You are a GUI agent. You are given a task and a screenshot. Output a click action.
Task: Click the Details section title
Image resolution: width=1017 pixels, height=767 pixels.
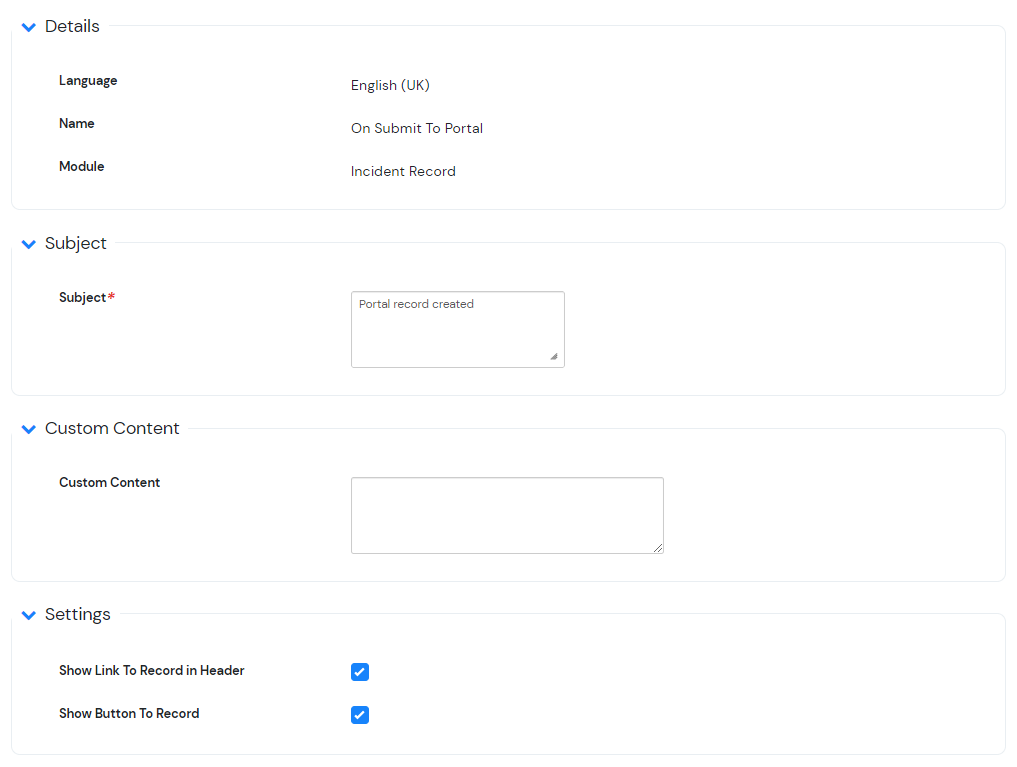[x=71, y=26]
